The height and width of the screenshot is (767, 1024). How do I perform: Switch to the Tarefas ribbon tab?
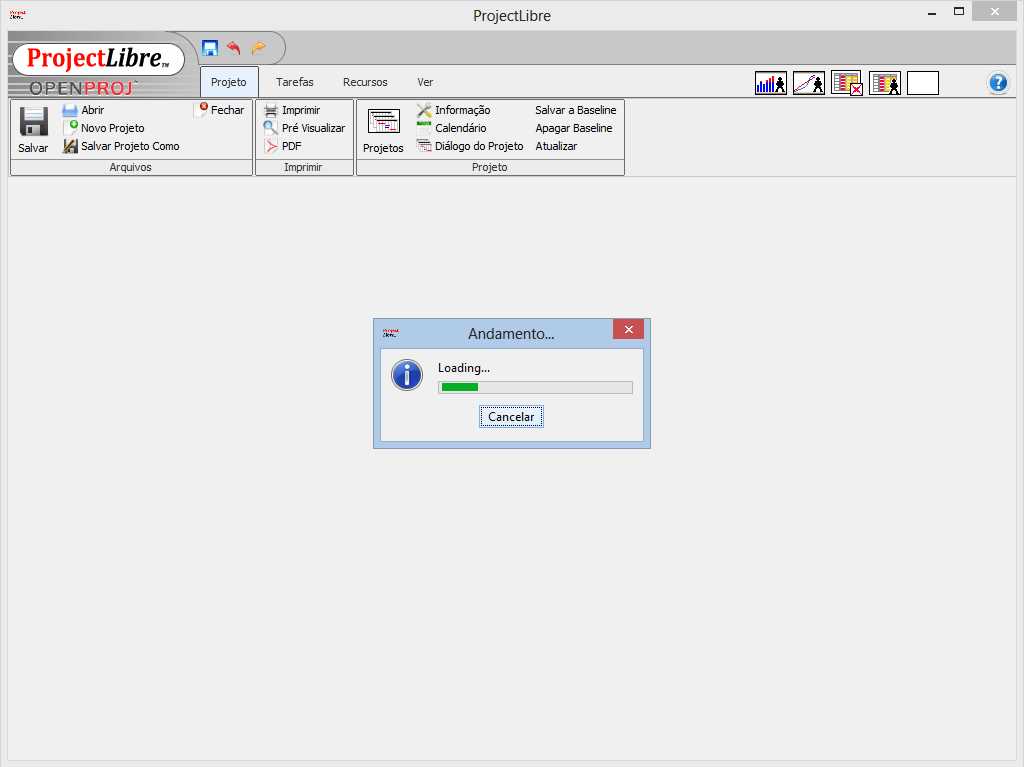pos(295,82)
